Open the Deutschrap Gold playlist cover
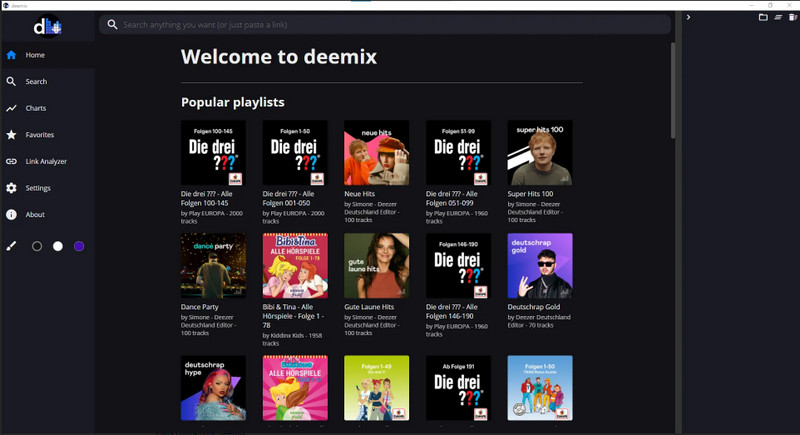The width and height of the screenshot is (800, 435). 540,266
